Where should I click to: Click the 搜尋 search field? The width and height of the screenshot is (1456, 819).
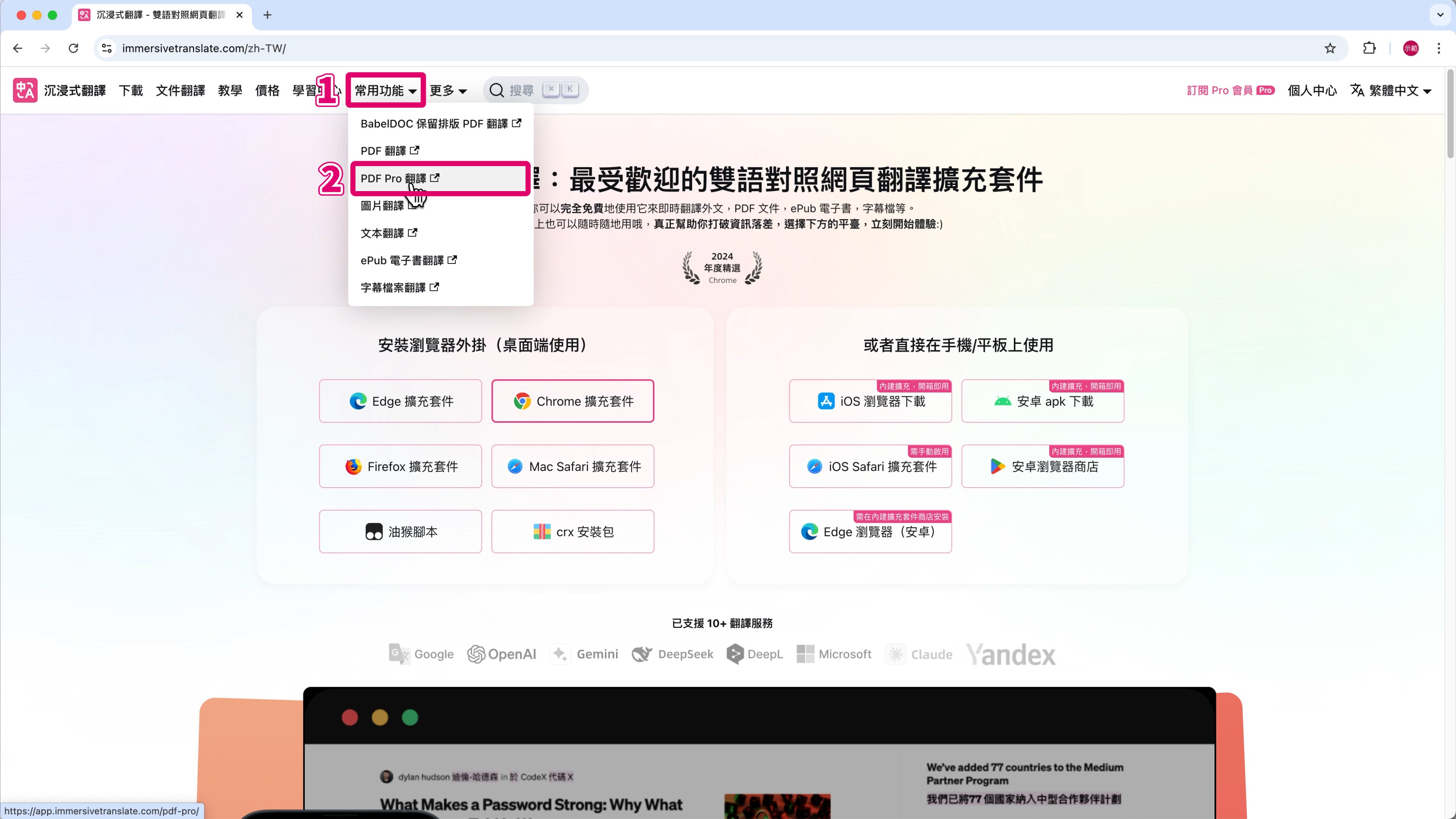click(536, 91)
